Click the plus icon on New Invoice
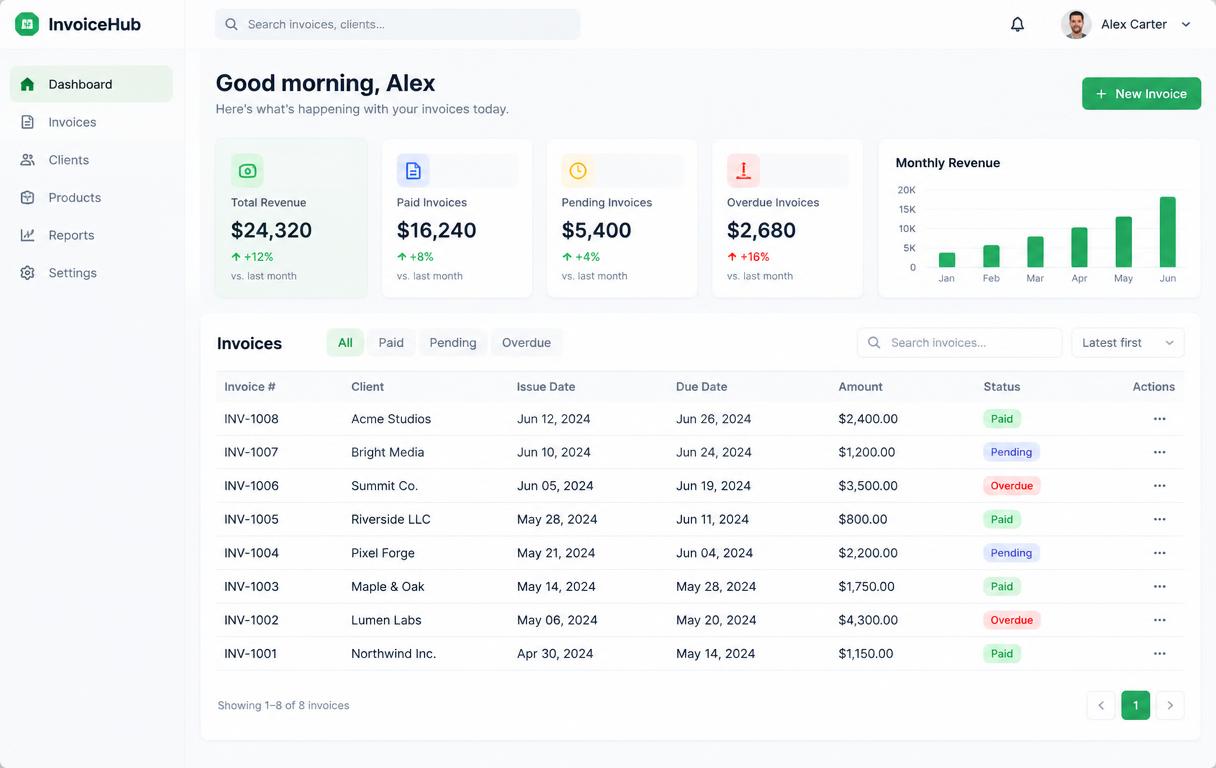 coord(1101,94)
